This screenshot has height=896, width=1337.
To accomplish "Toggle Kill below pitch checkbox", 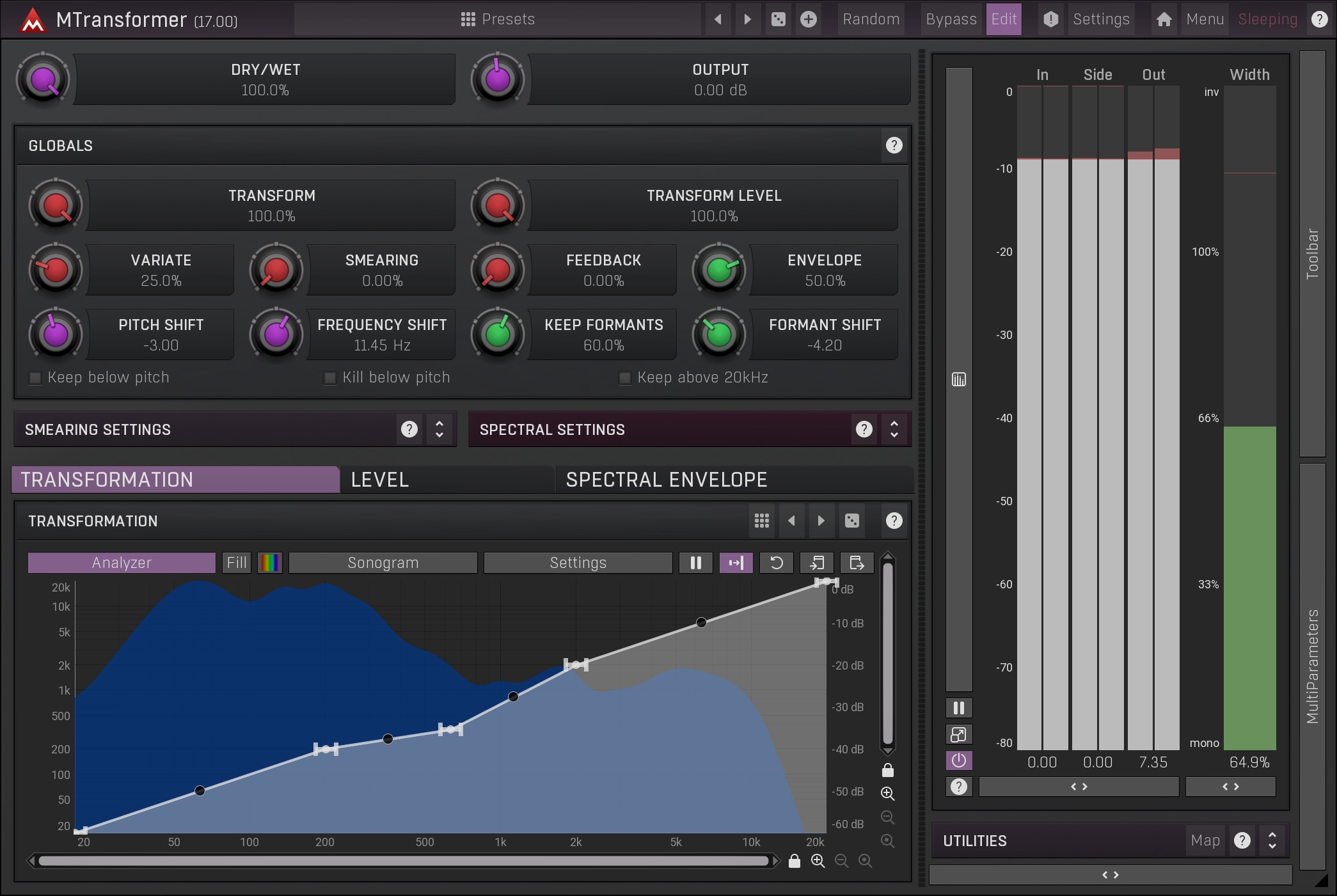I will click(330, 378).
